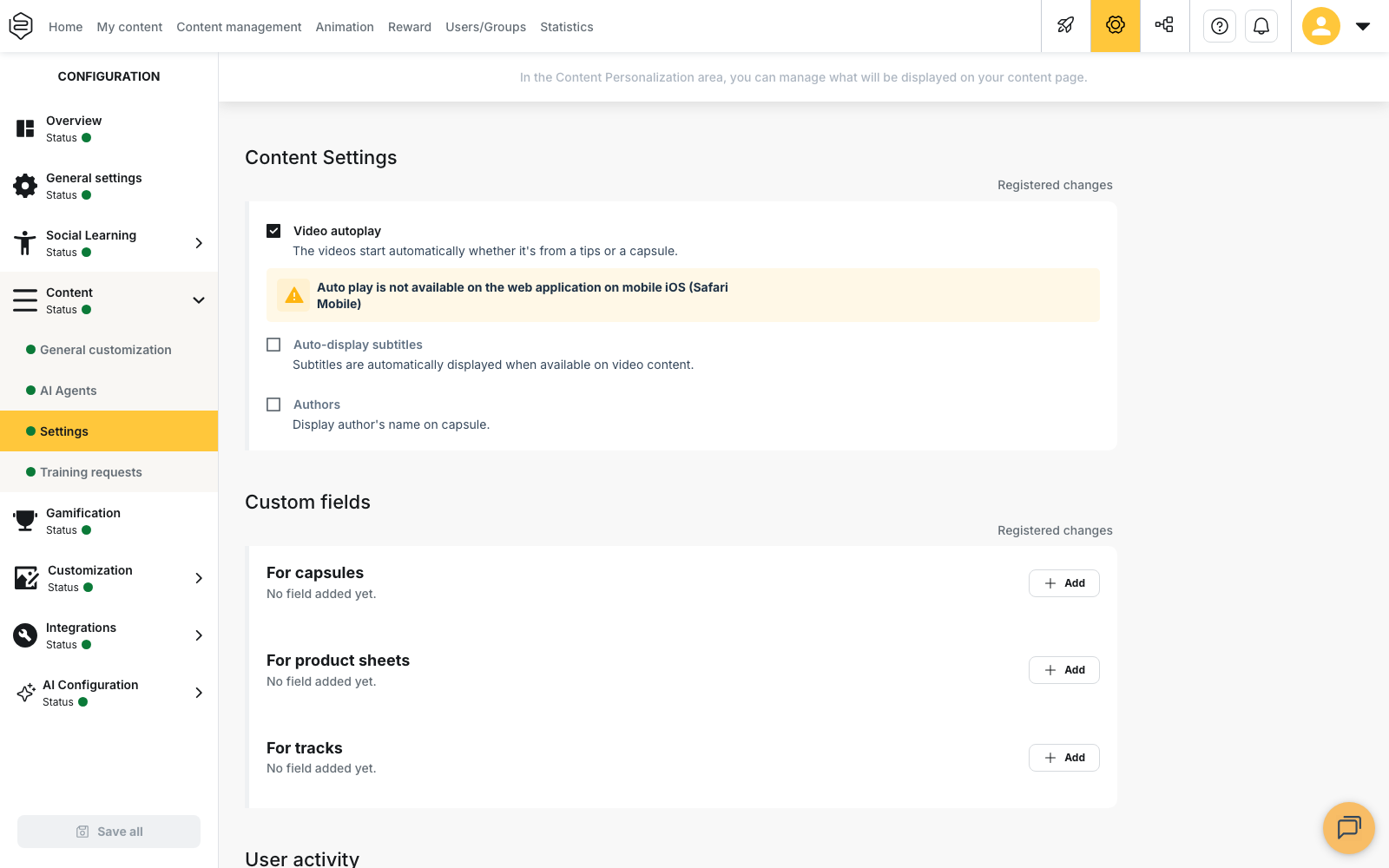Collapse the Content section chevron
The image size is (1389, 868).
coord(199,300)
